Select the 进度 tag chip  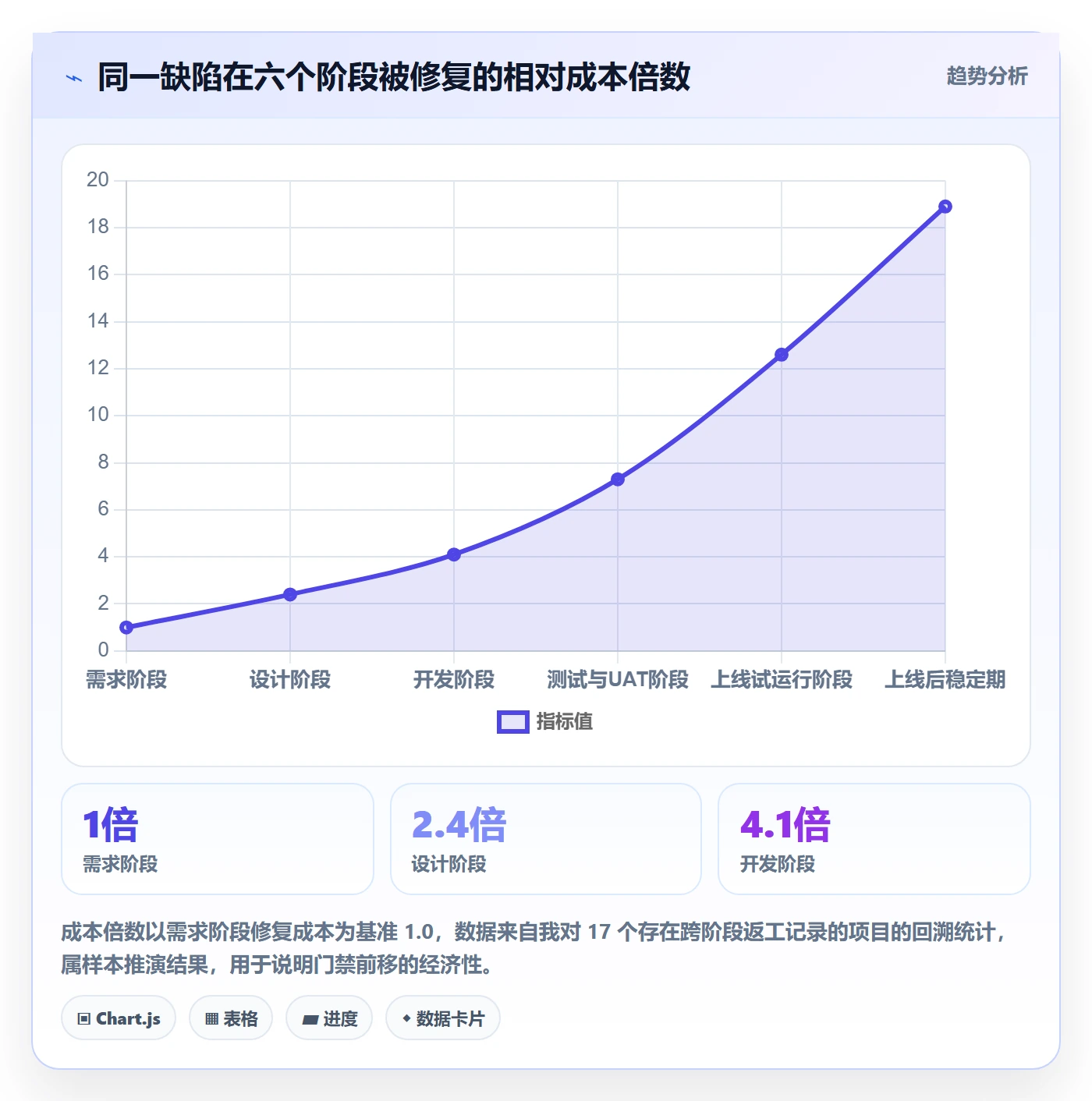click(329, 1018)
